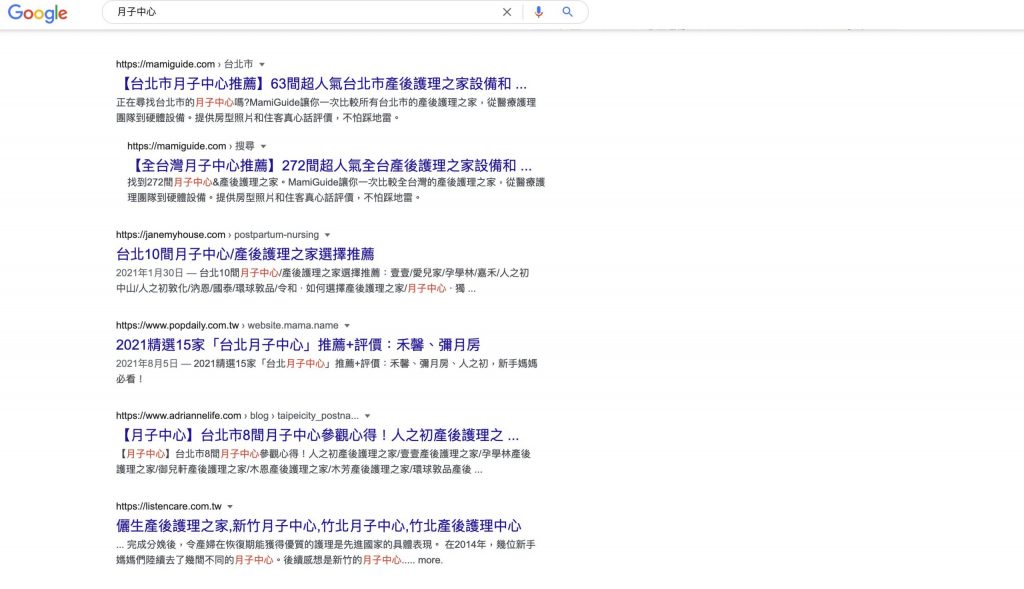Click URL text https://mamiguide.com › 台北市
The image size is (1024, 589).
click(x=184, y=64)
